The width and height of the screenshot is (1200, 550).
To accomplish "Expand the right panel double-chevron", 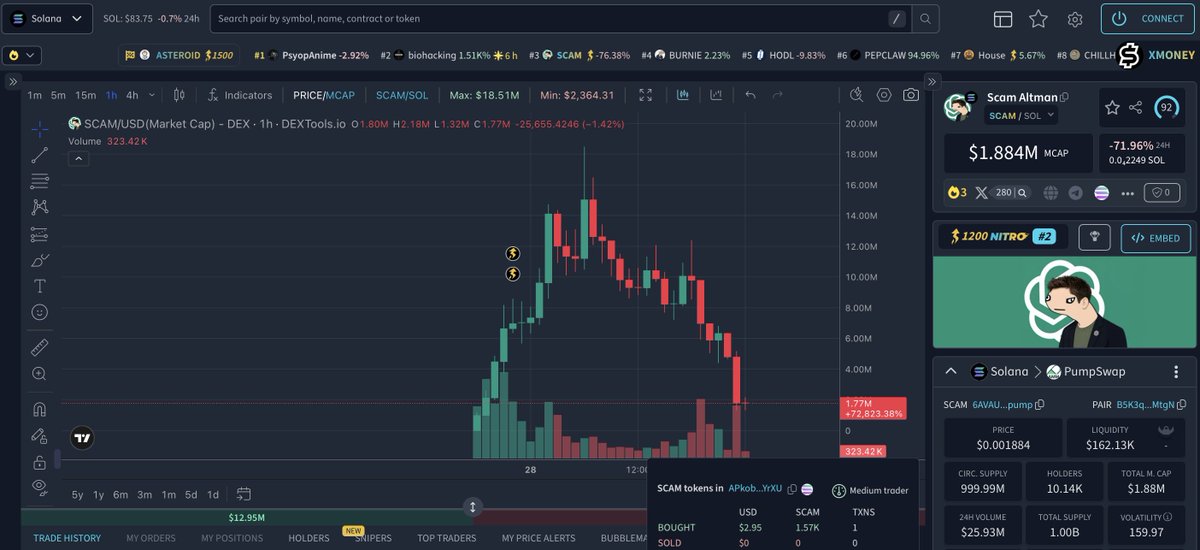I will (932, 81).
